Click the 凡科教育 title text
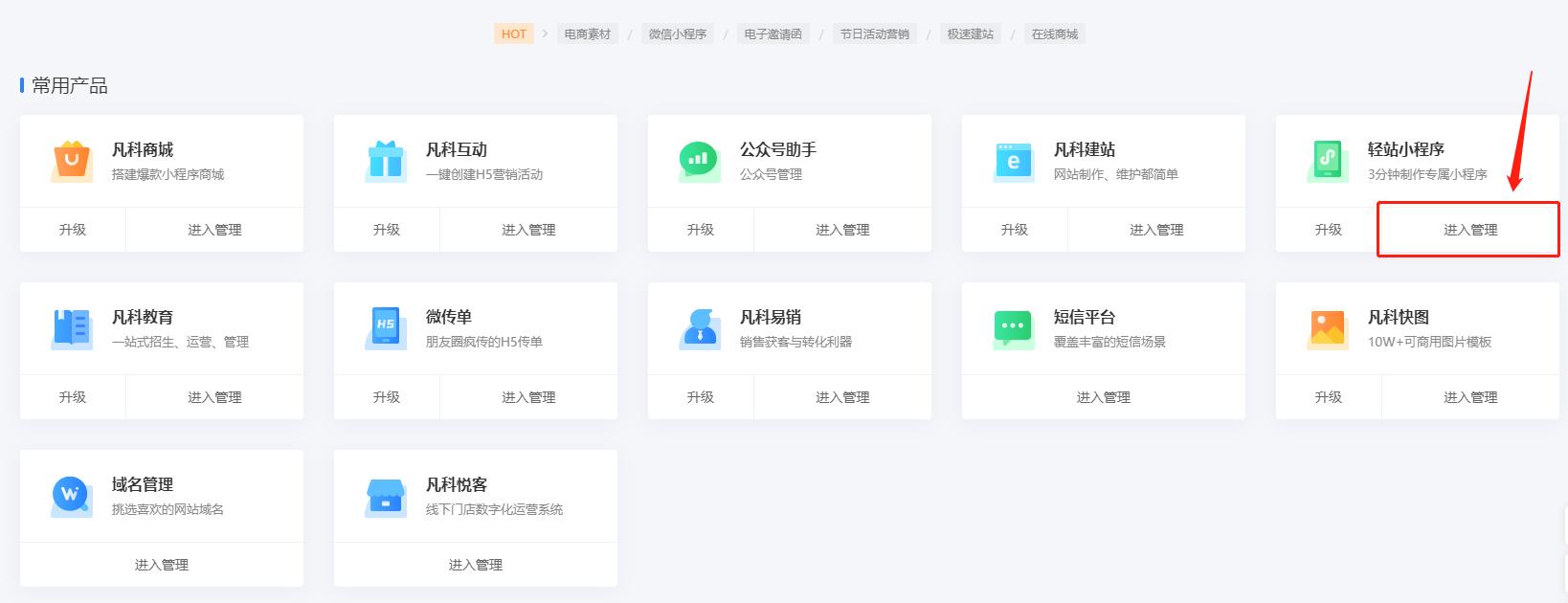Screen dimensions: 1568x603 (x=143, y=318)
